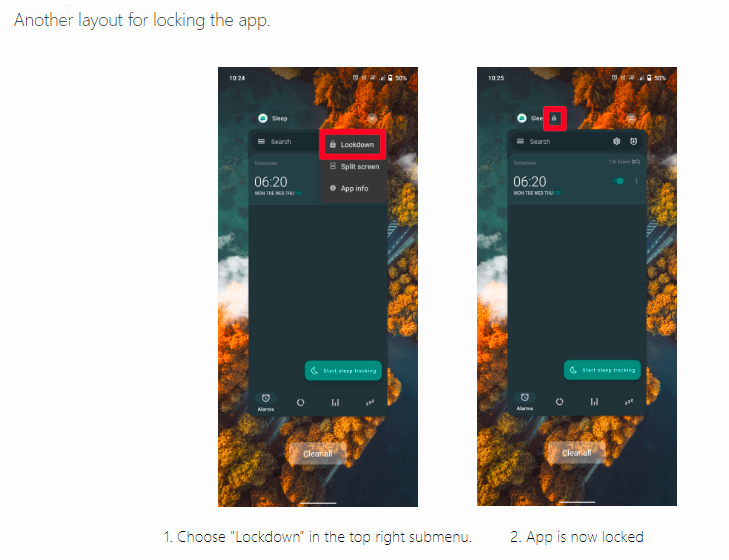
Task: Click the lock icon beside Sleep title
Action: (554, 118)
